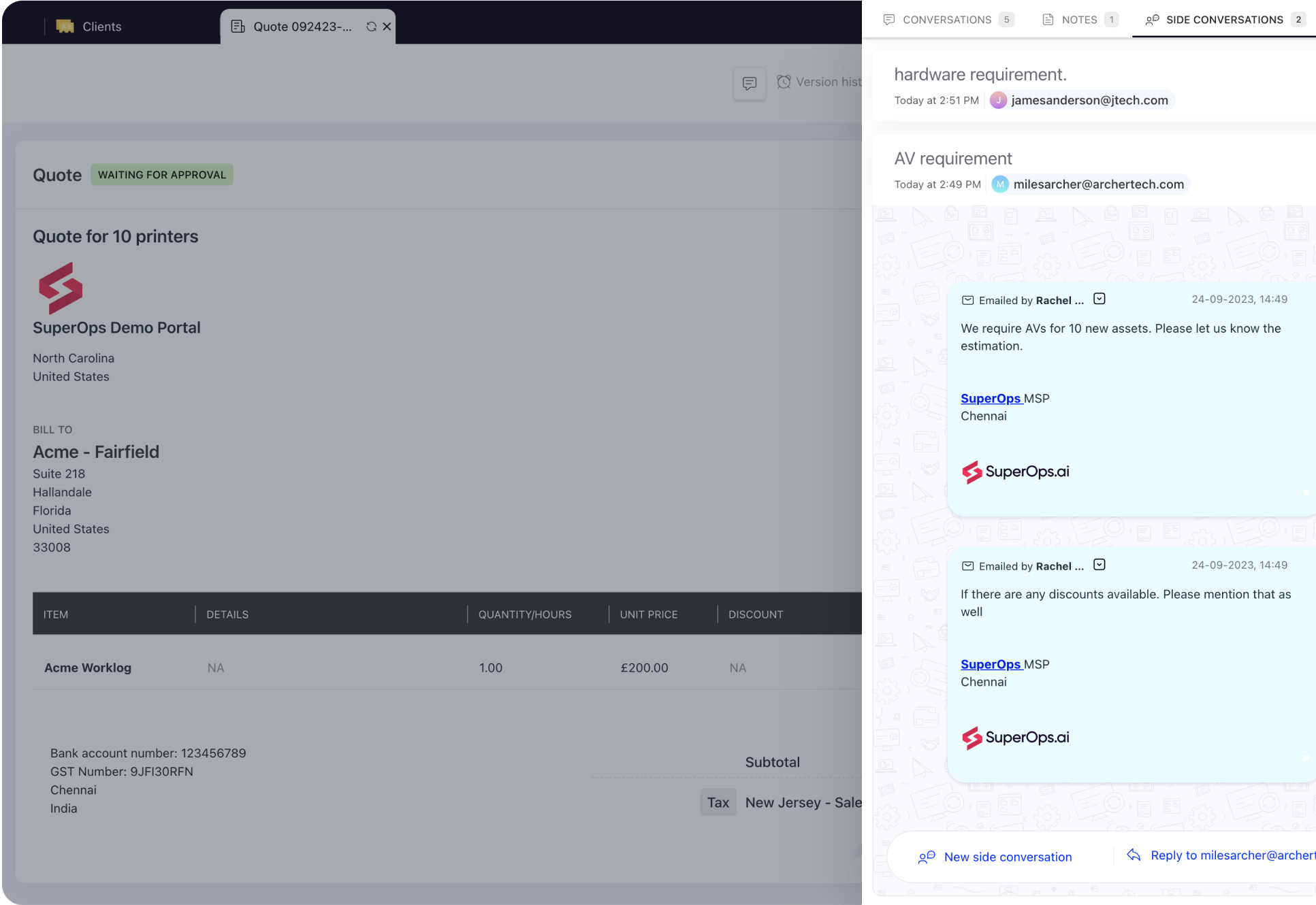
Task: Open the hardware requirement side conversation
Action: (x=980, y=74)
